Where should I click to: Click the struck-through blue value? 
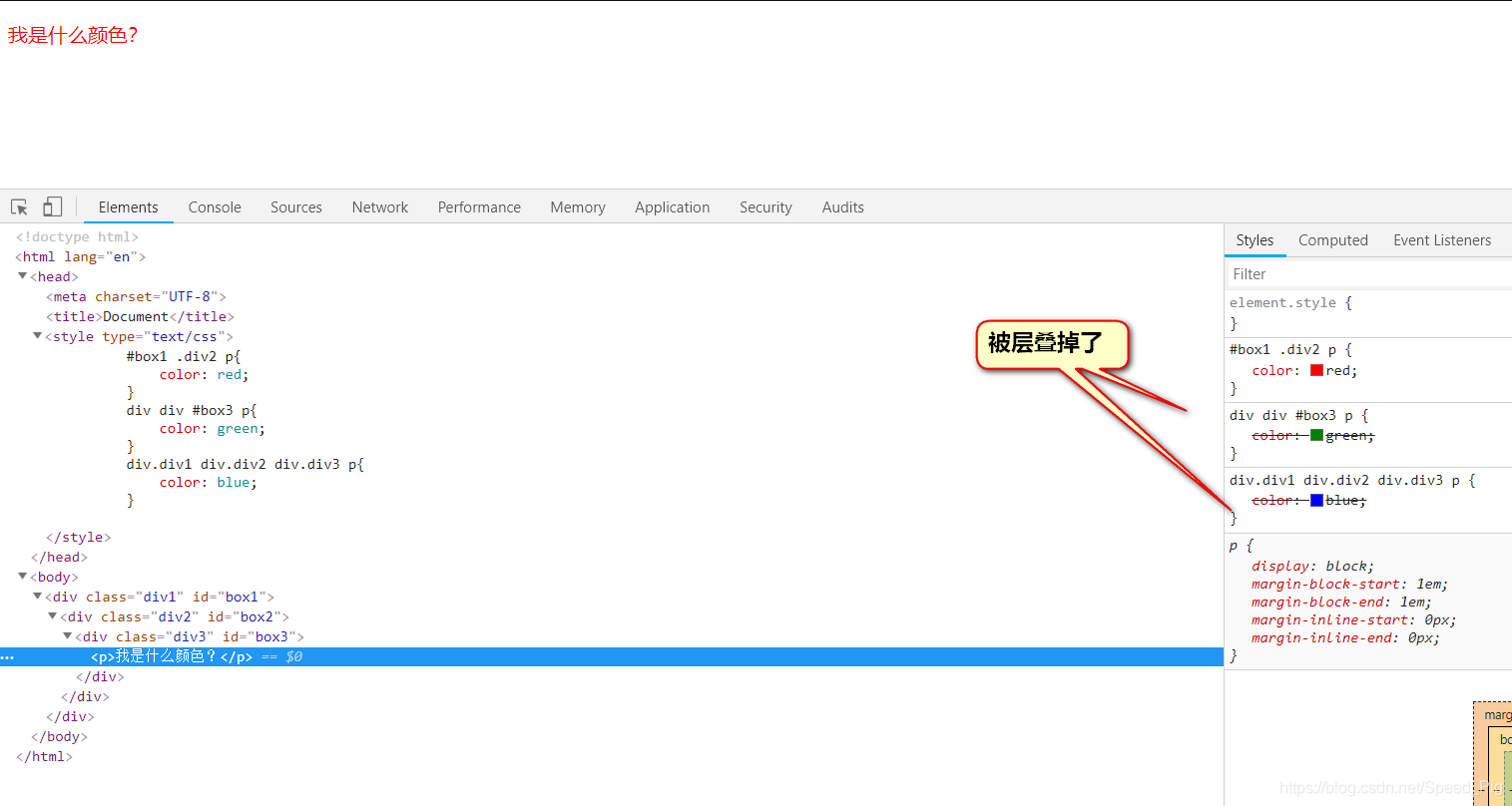(x=1341, y=500)
